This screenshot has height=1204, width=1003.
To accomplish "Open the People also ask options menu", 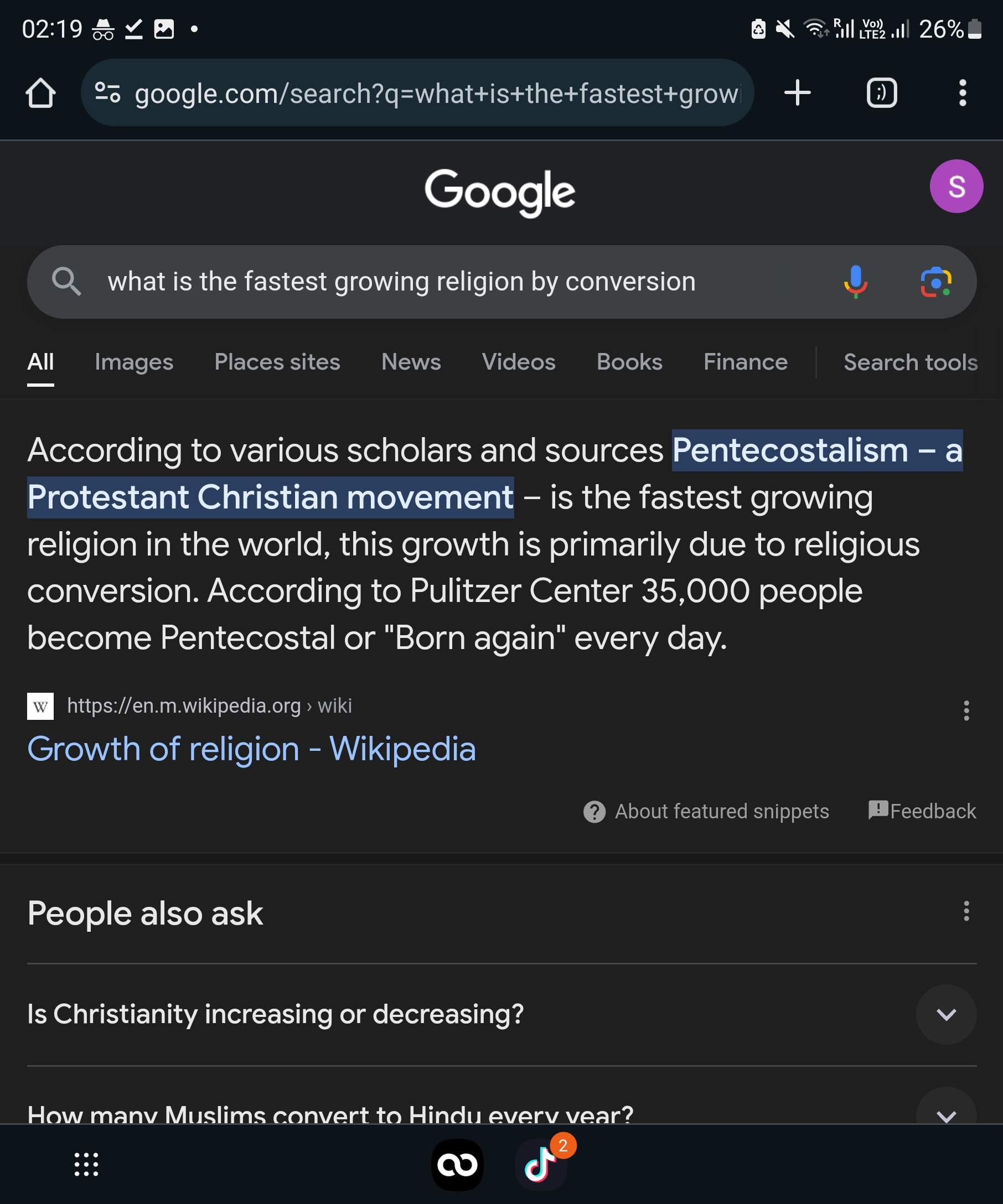I will point(968,913).
